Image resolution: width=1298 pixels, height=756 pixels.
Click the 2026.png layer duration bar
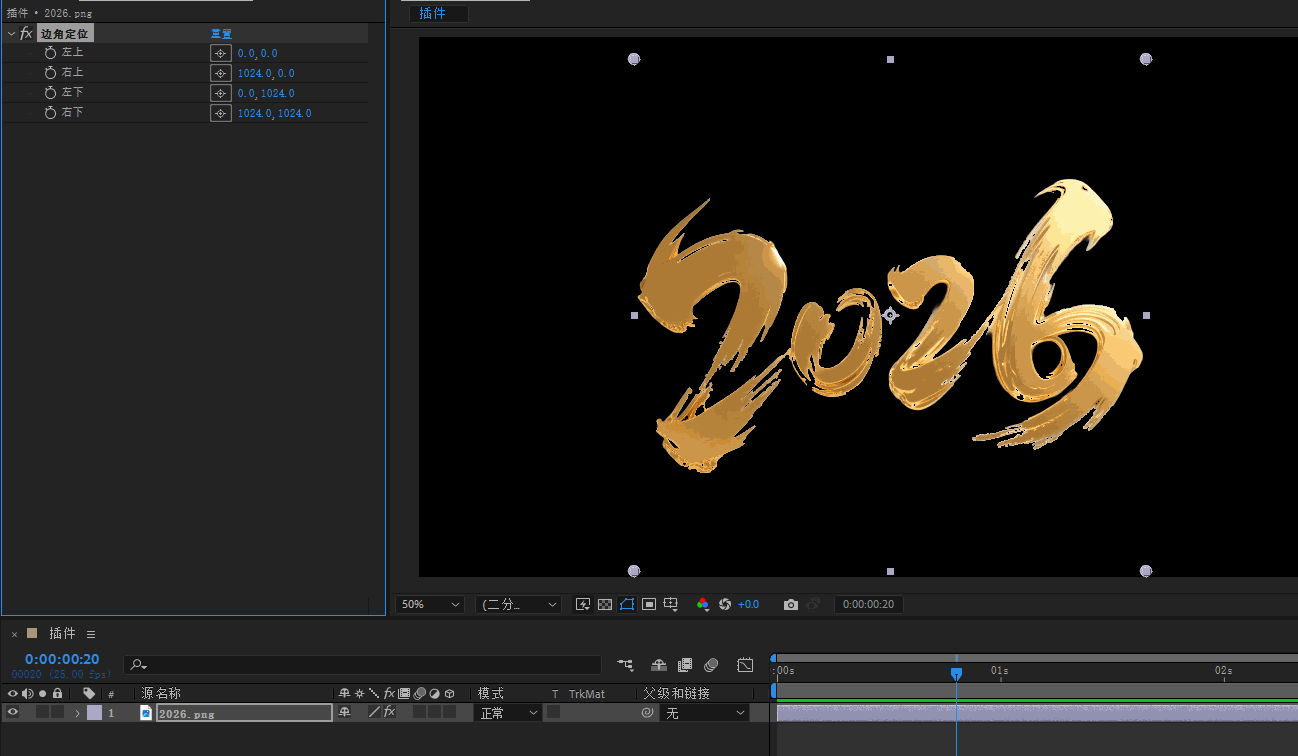1037,713
